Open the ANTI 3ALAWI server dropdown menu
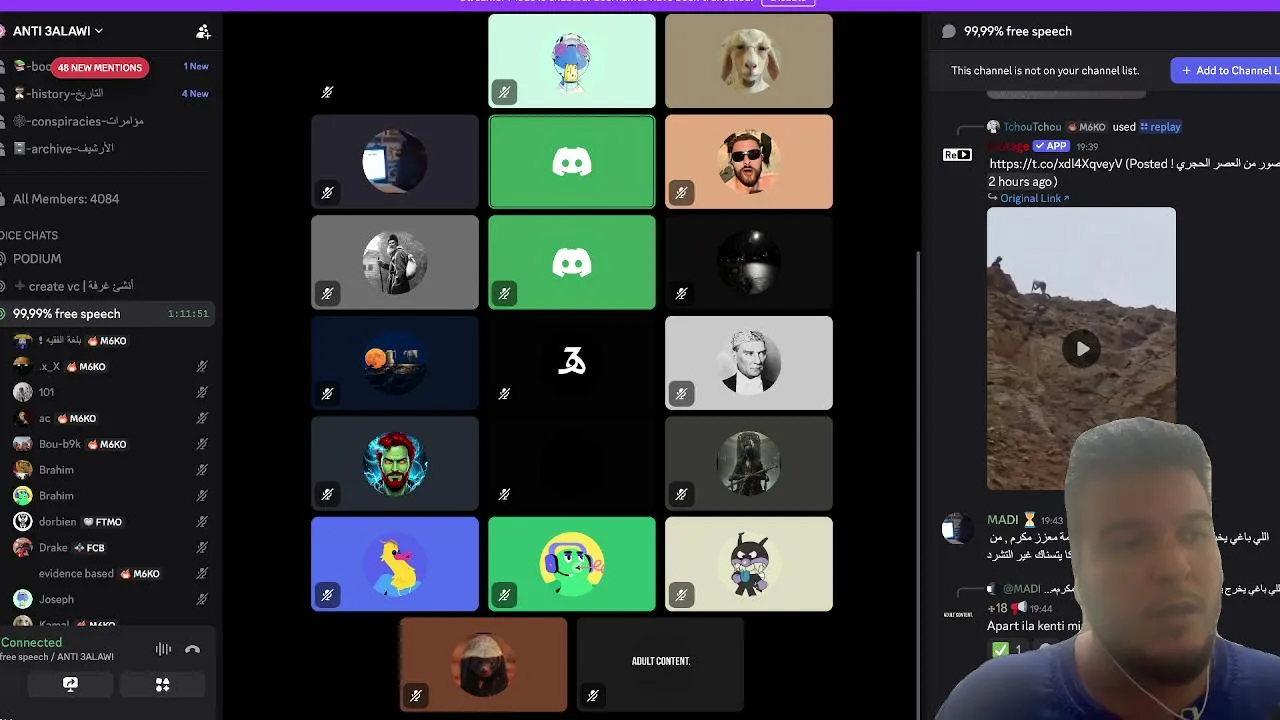Viewport: 1280px width, 720px height. tap(57, 31)
